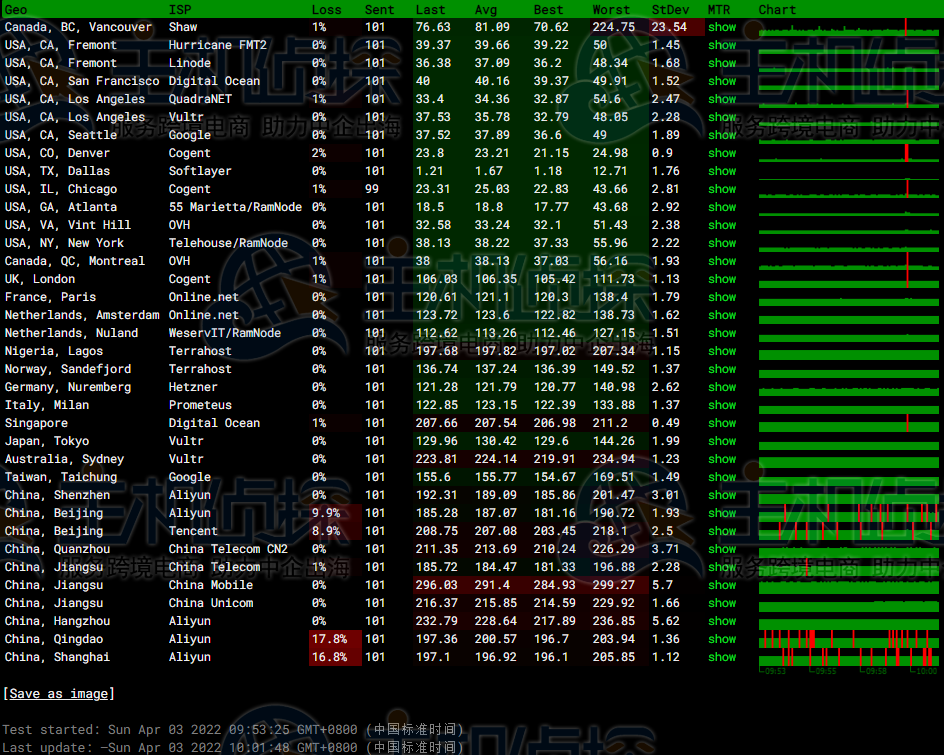This screenshot has height=755, width=944.
Task: Click the chart for Singapore Digital Ocean
Action: pos(848,423)
